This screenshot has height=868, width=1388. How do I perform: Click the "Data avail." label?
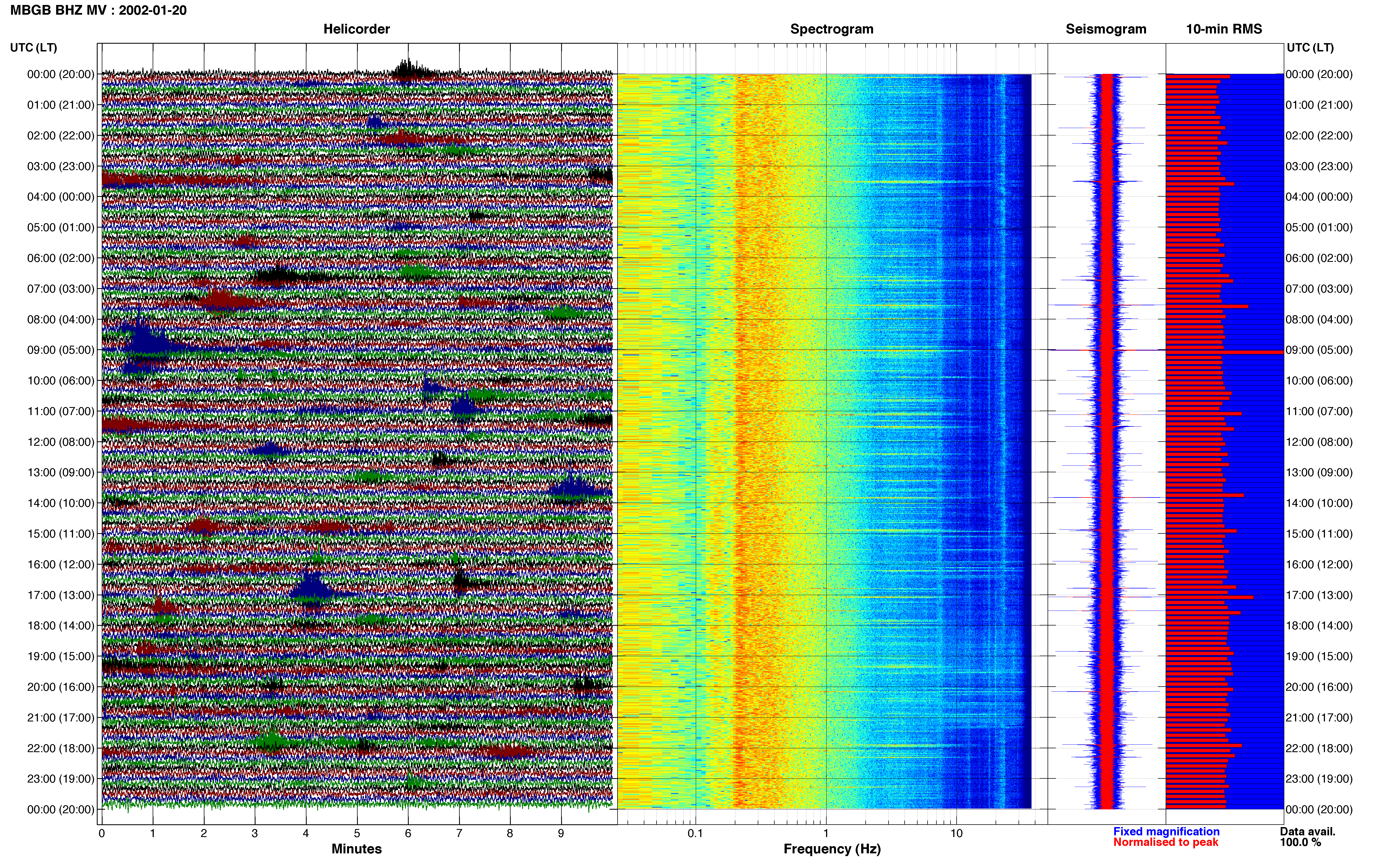point(1308,831)
